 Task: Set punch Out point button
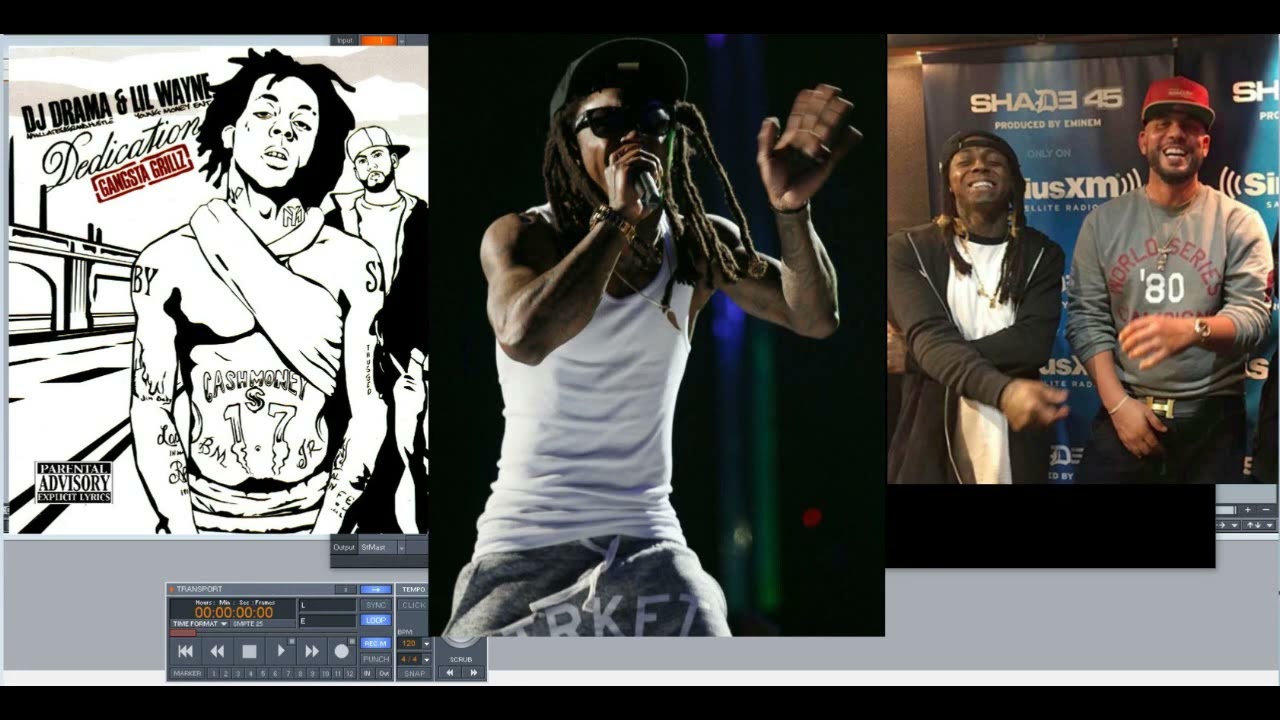click(x=384, y=674)
